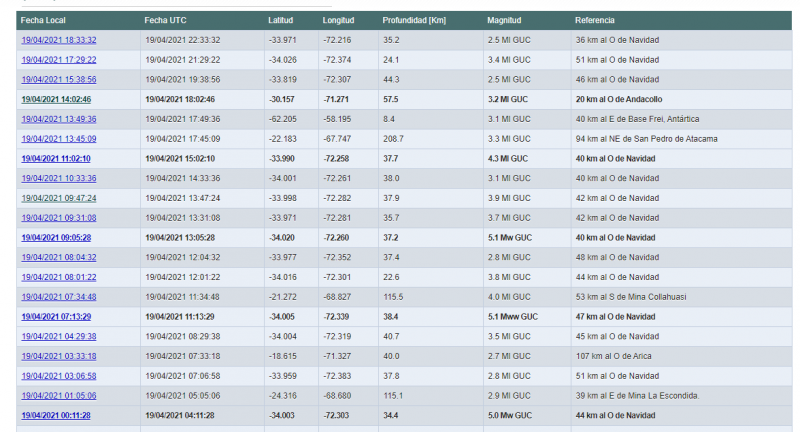
Task: Open the 19/04/2021 00:11:28 magnitude 5.0 event
Action: [x=56, y=415]
